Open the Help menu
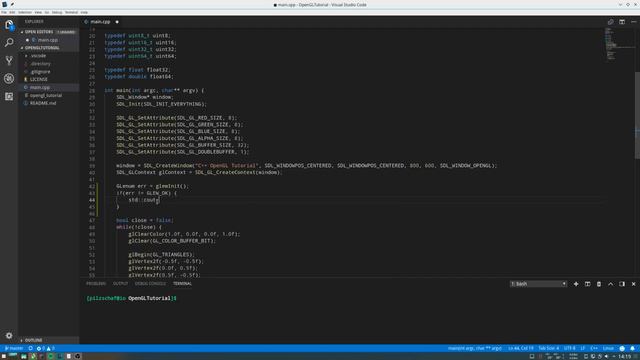640x360 pixels. pyautogui.click(x=84, y=12)
